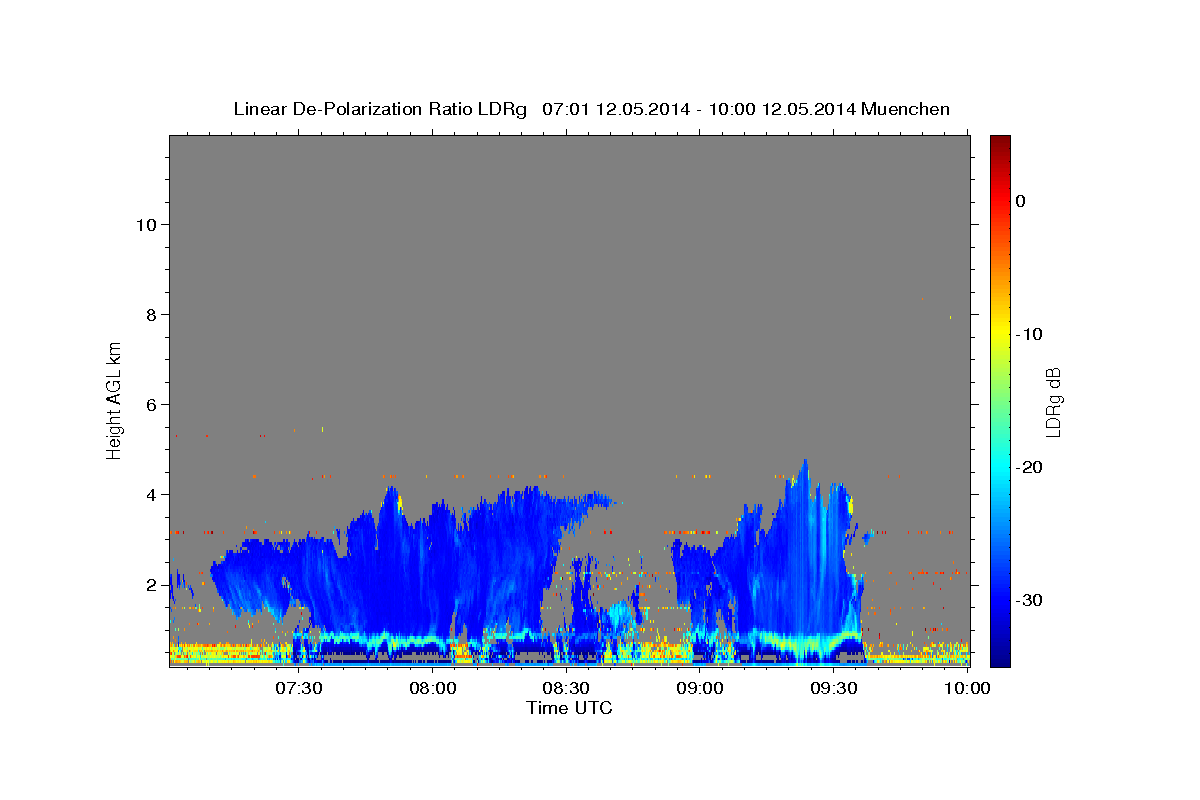Click the 08:30 time tick label
This screenshot has width=1200, height=800.
tap(566, 689)
